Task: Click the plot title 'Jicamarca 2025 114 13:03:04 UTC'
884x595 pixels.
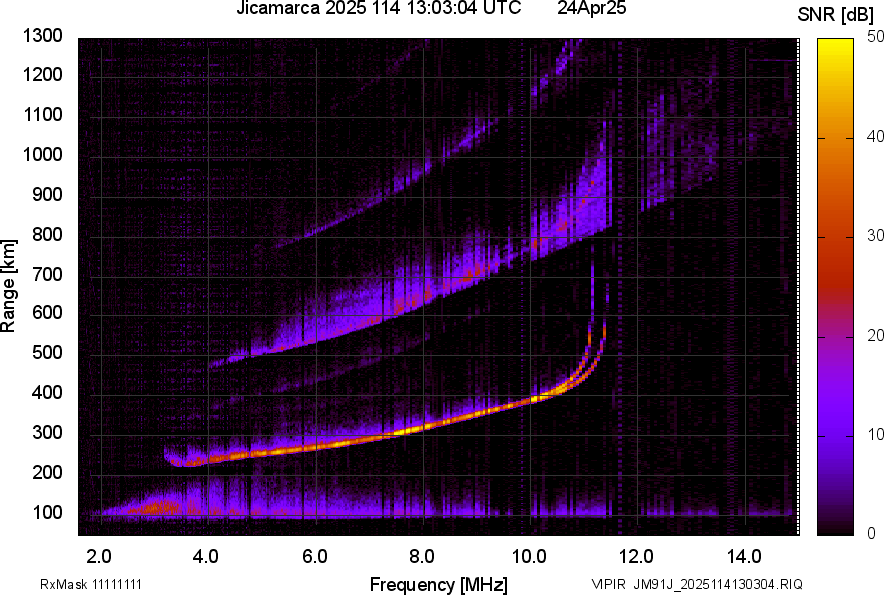Action: pos(378,7)
